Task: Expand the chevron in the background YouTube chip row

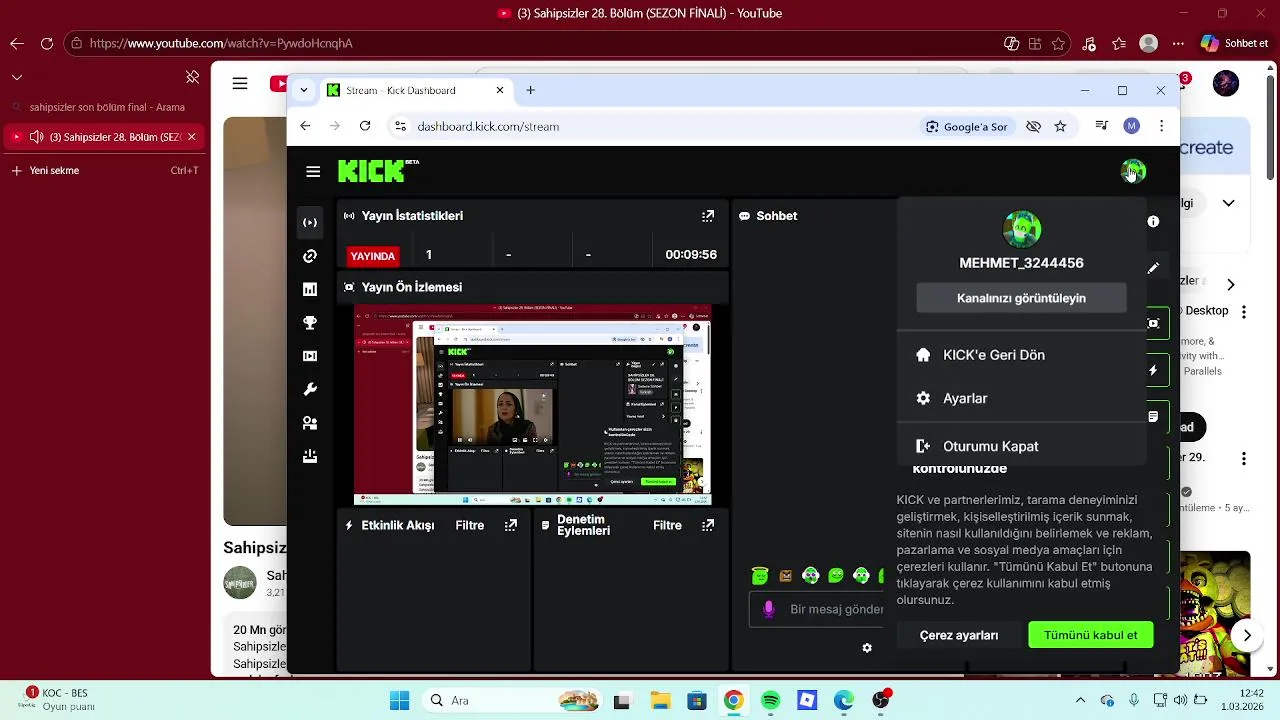Action: pyautogui.click(x=1229, y=203)
